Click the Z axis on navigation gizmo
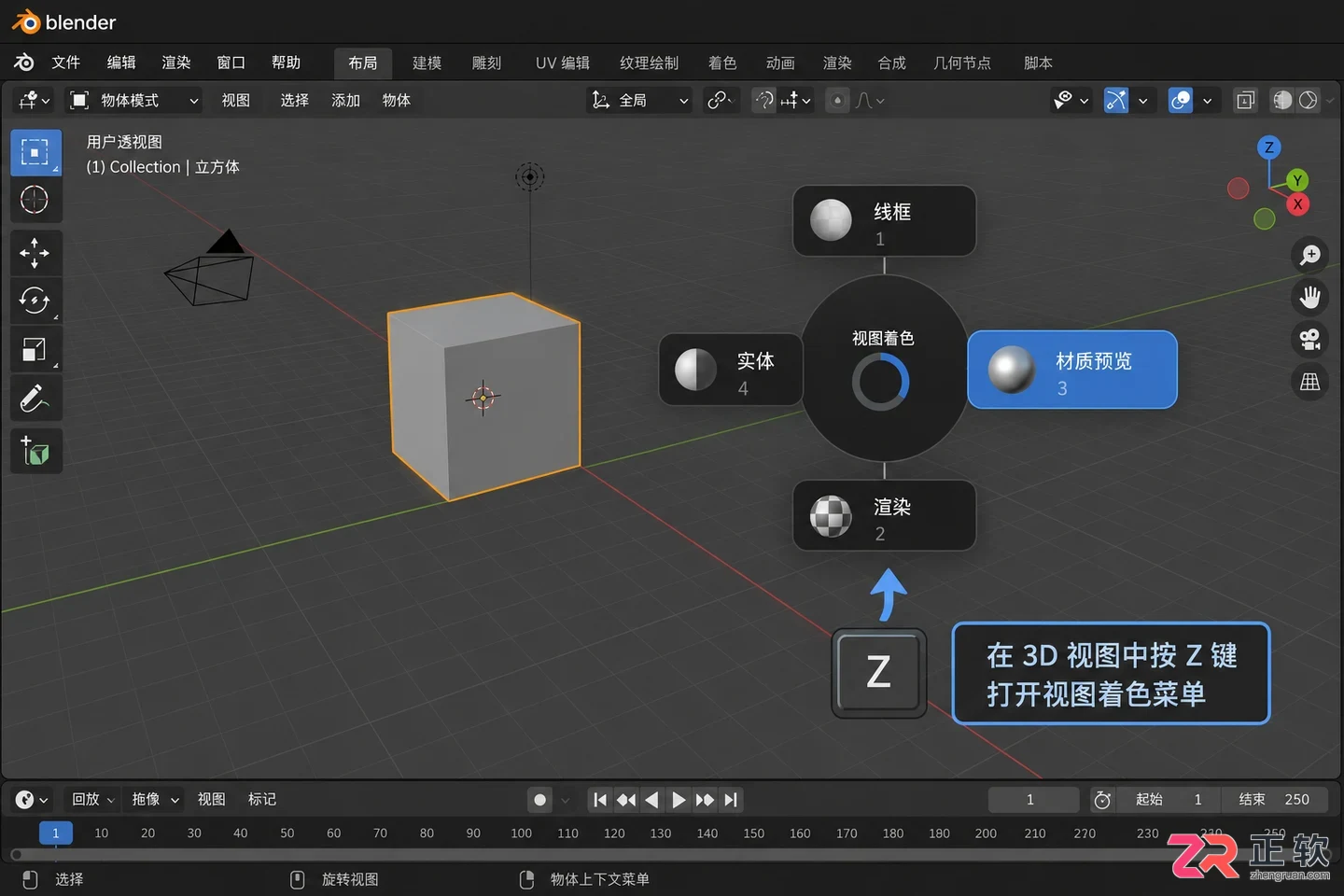The image size is (1344, 896). 1268,147
